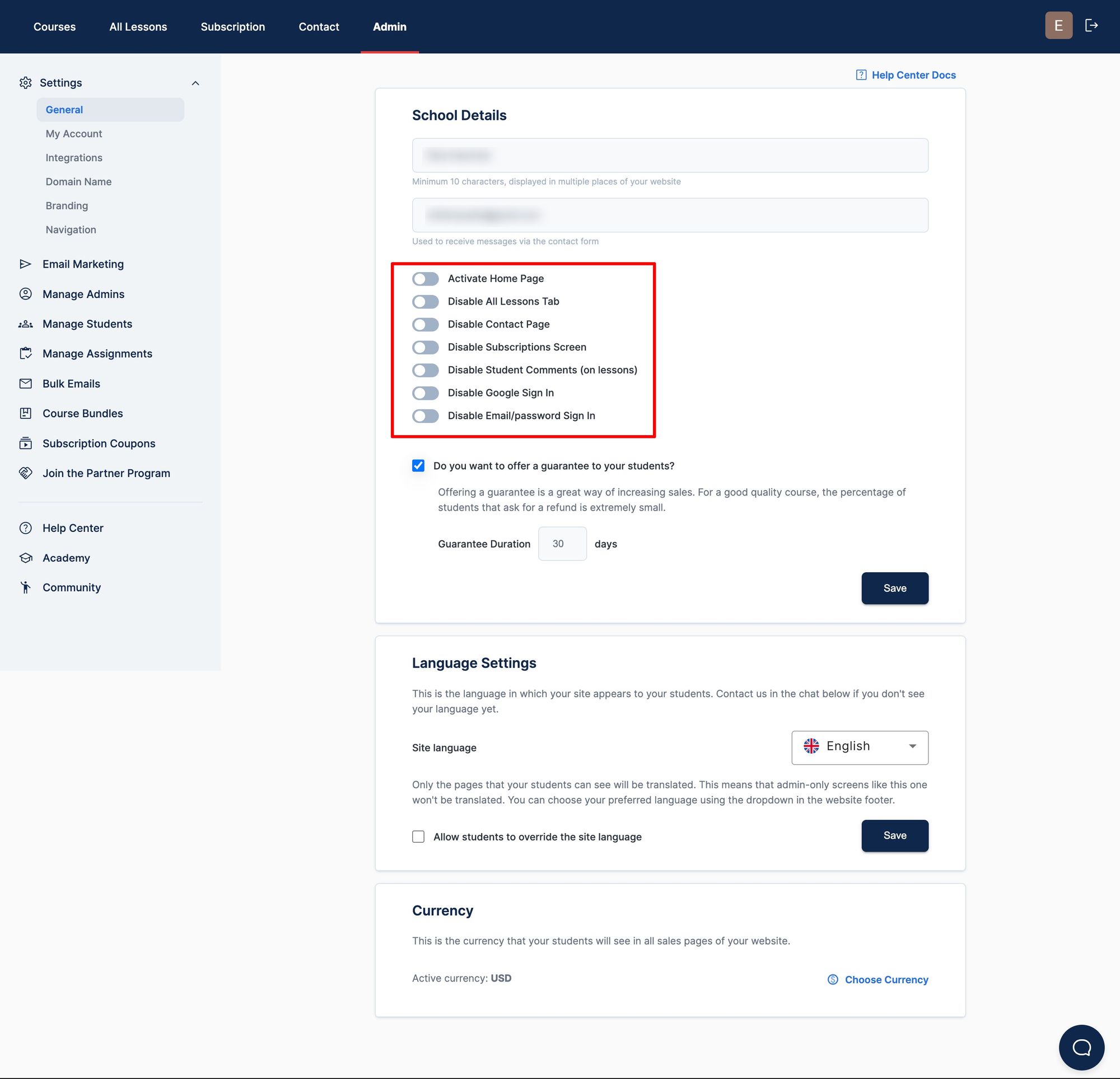Screen dimensions: 1120x1079
Task: Click the All Lessons menu tab
Action: [138, 26]
